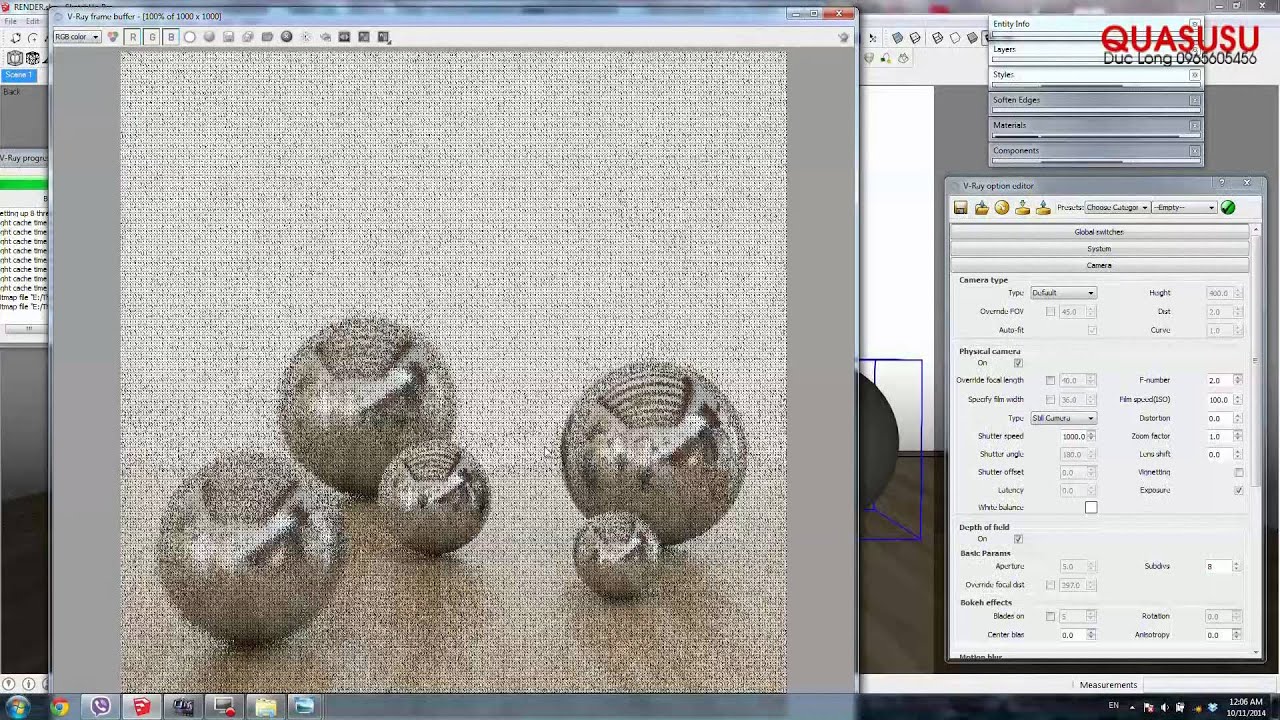Click the monochromatic mode gray sphere icon
The image size is (1280, 720).
[x=209, y=37]
